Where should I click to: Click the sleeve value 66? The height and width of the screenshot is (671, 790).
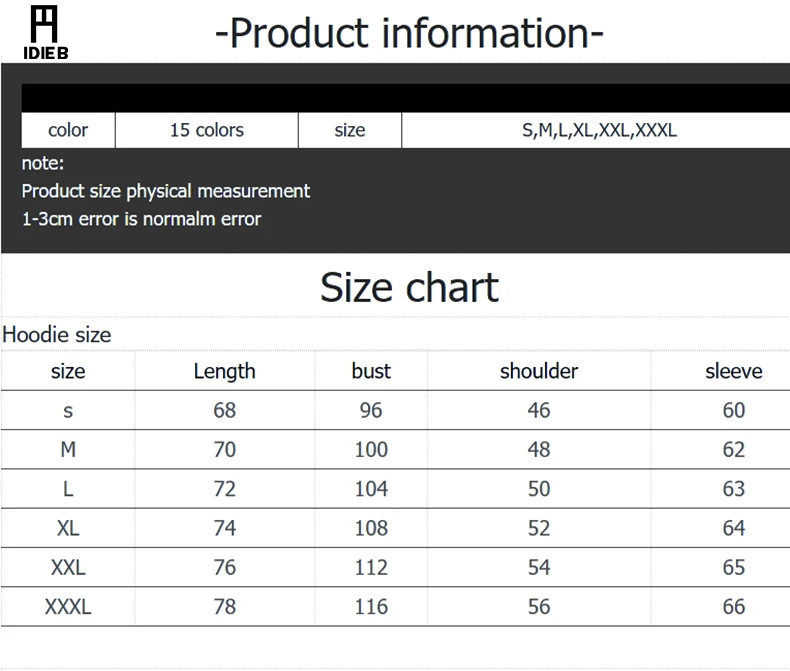(733, 607)
